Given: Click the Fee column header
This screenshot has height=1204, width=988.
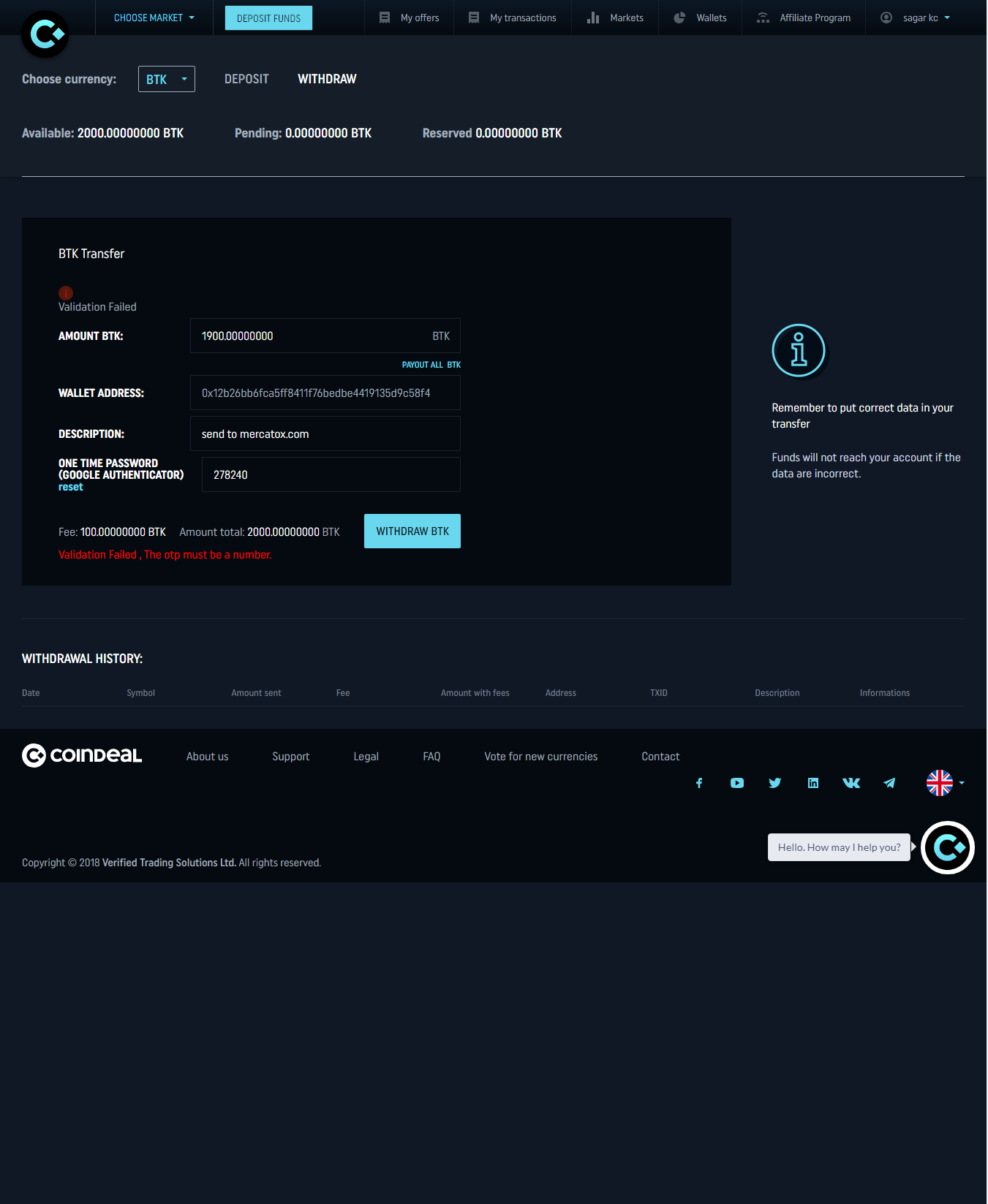Looking at the screenshot, I should click(343, 693).
